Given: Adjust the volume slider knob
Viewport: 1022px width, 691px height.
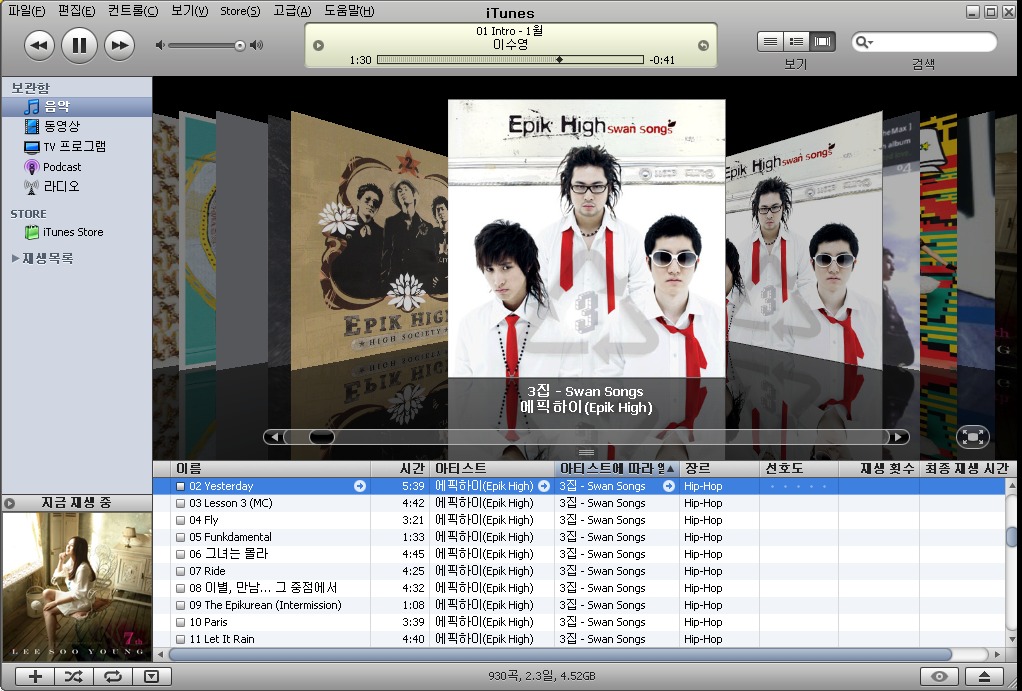Looking at the screenshot, I should [240, 46].
